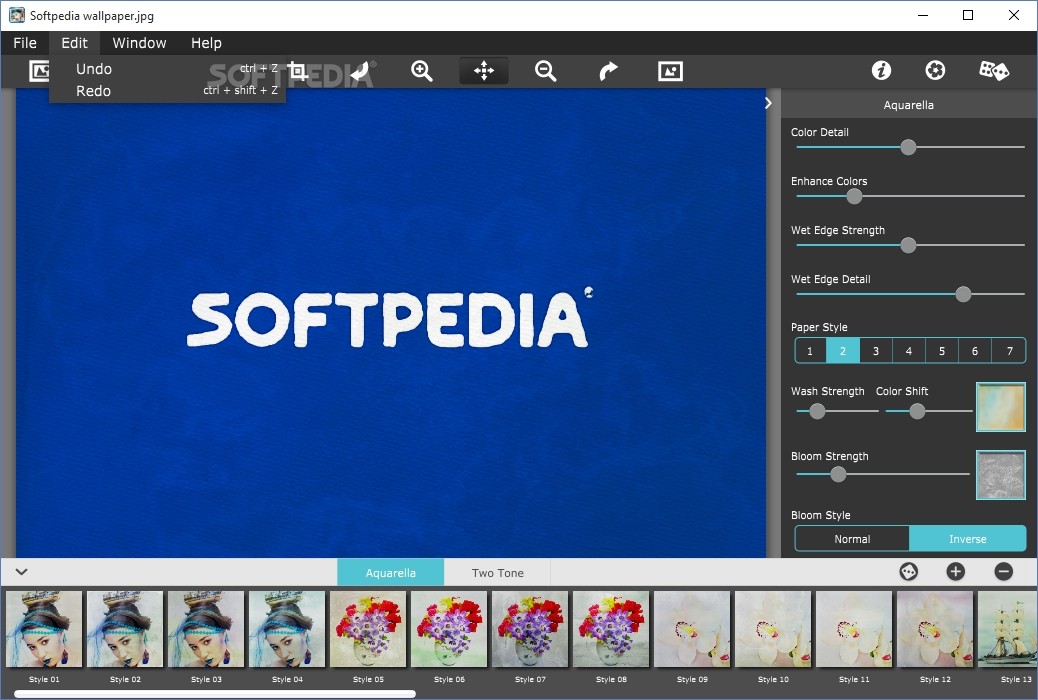
Task: Apply the Style 11 preset thumbnail
Action: tap(854, 629)
